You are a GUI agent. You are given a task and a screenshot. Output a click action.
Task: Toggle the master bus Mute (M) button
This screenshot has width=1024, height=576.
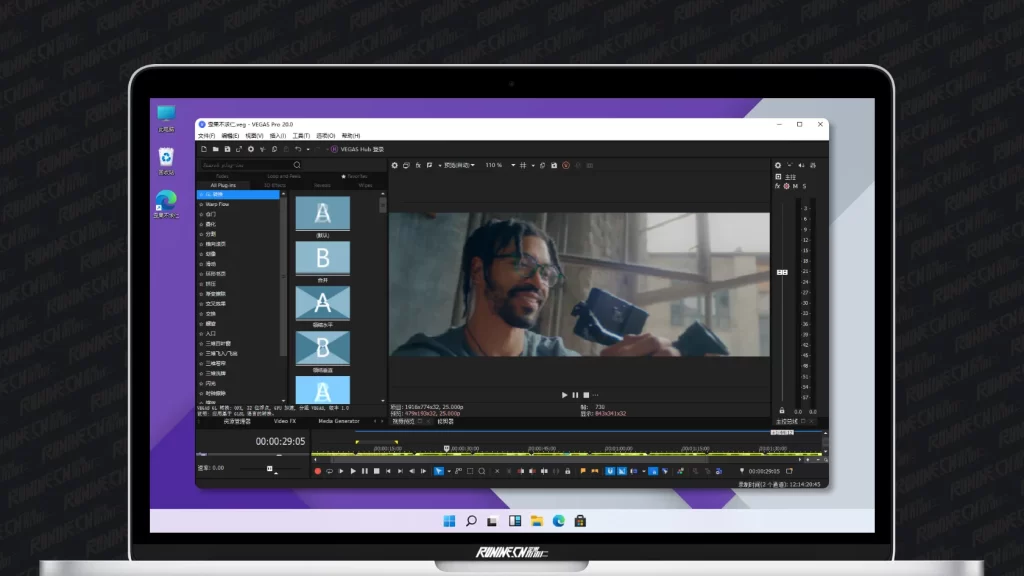(x=795, y=186)
